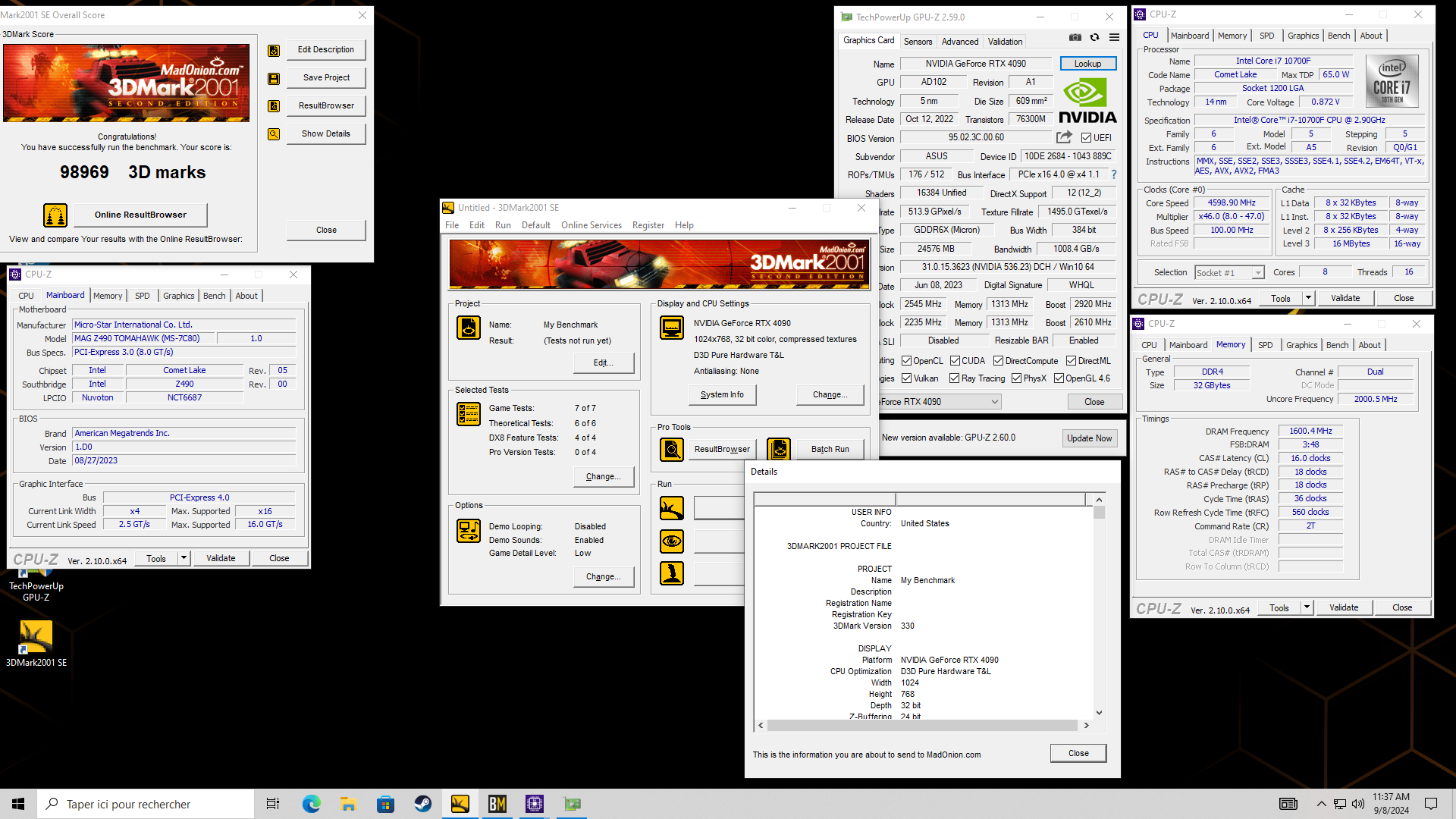Click the eye Demo icon in the Run section
1456x819 pixels.
coord(672,541)
